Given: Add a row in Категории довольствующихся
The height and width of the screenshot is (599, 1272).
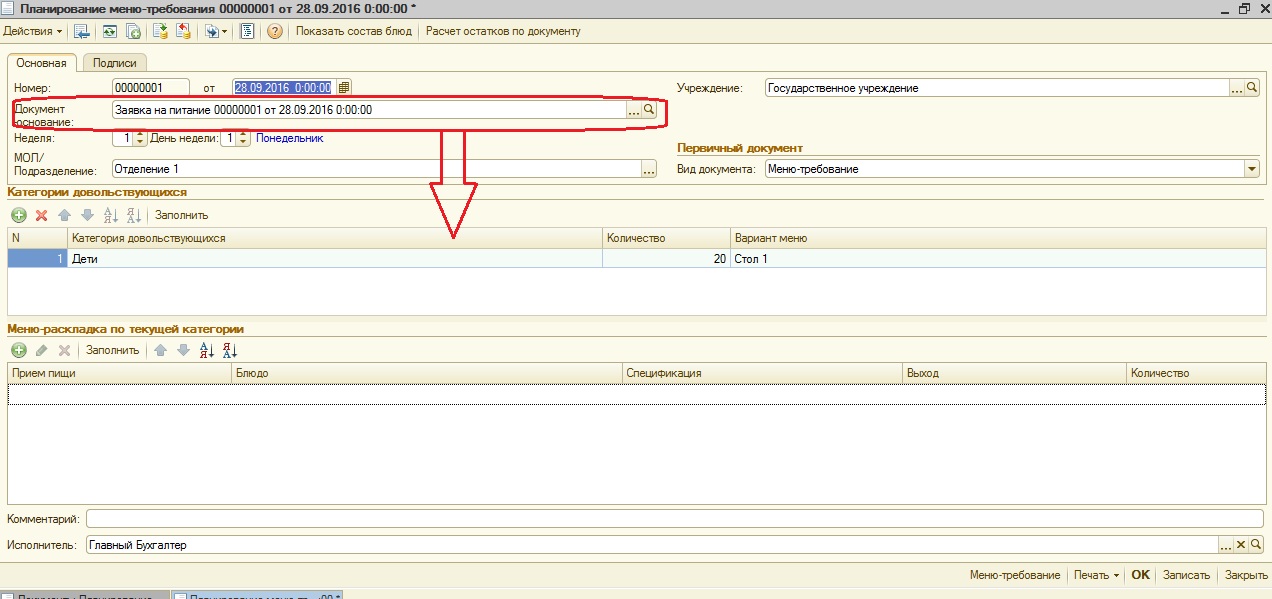Looking at the screenshot, I should [19, 215].
